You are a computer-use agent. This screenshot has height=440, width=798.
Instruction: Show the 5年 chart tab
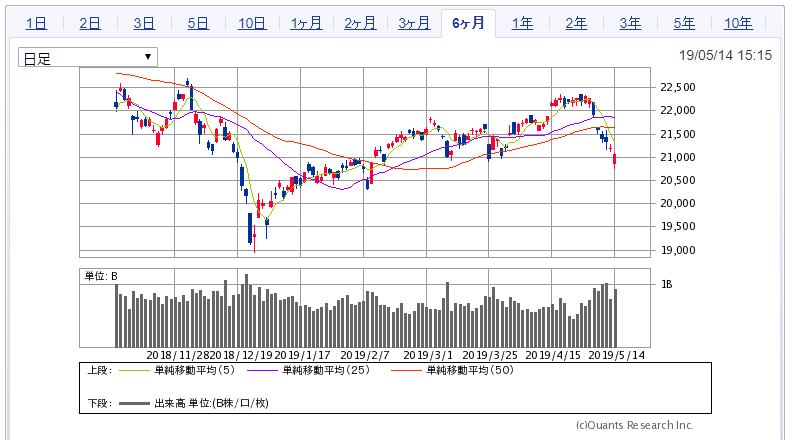click(684, 24)
